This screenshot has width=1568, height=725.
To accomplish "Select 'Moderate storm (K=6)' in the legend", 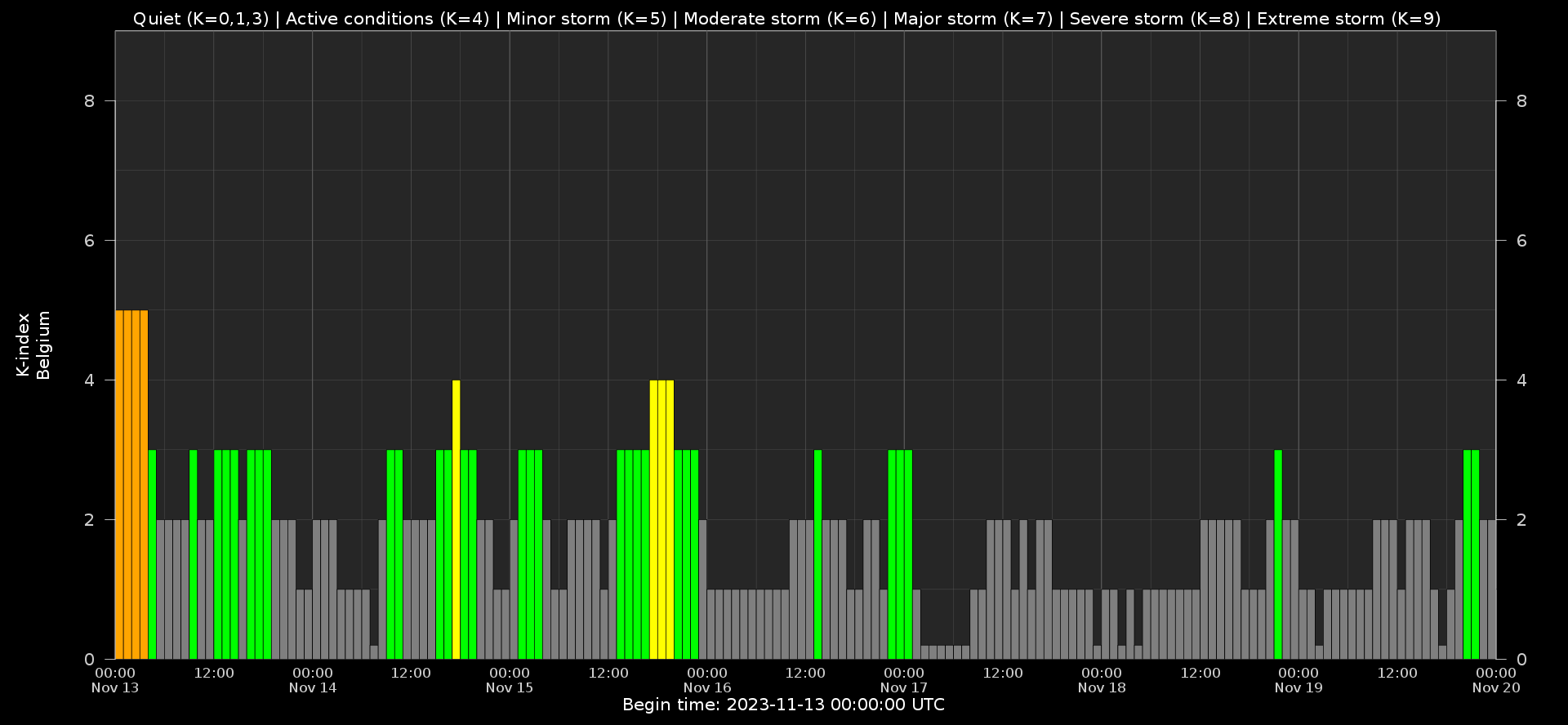I will [x=780, y=19].
